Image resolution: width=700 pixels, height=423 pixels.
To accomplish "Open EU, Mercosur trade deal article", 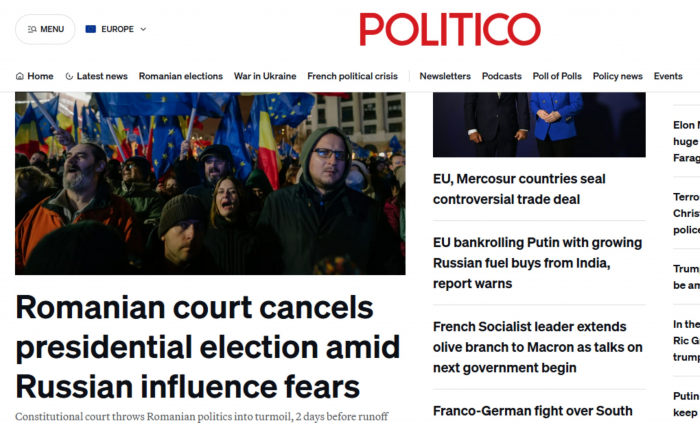I will point(519,189).
